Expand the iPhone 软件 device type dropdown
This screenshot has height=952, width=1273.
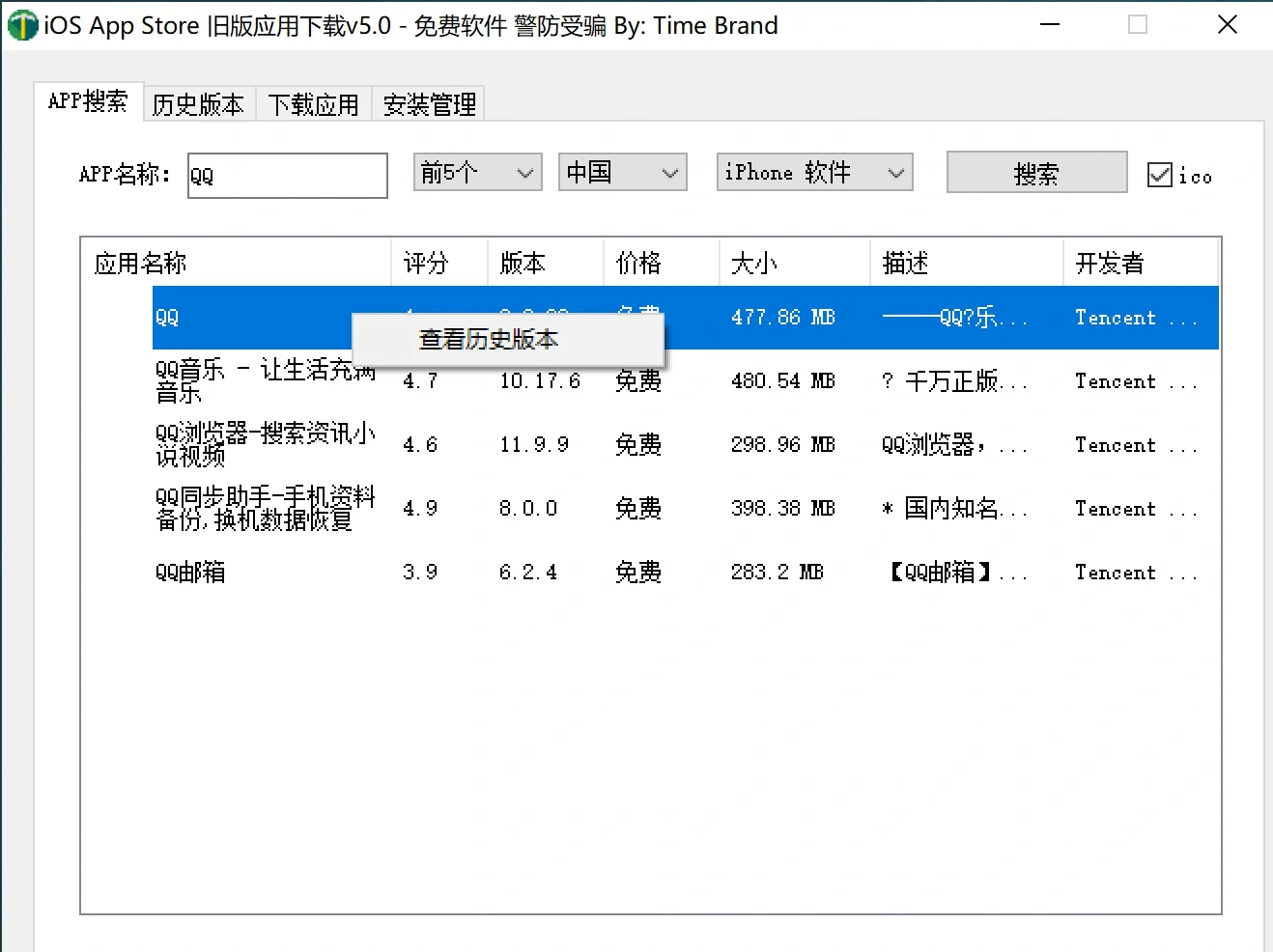click(813, 172)
